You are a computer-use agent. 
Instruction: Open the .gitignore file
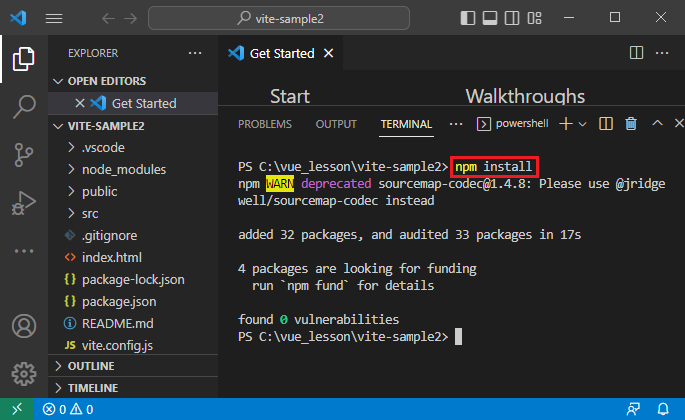tap(133, 236)
